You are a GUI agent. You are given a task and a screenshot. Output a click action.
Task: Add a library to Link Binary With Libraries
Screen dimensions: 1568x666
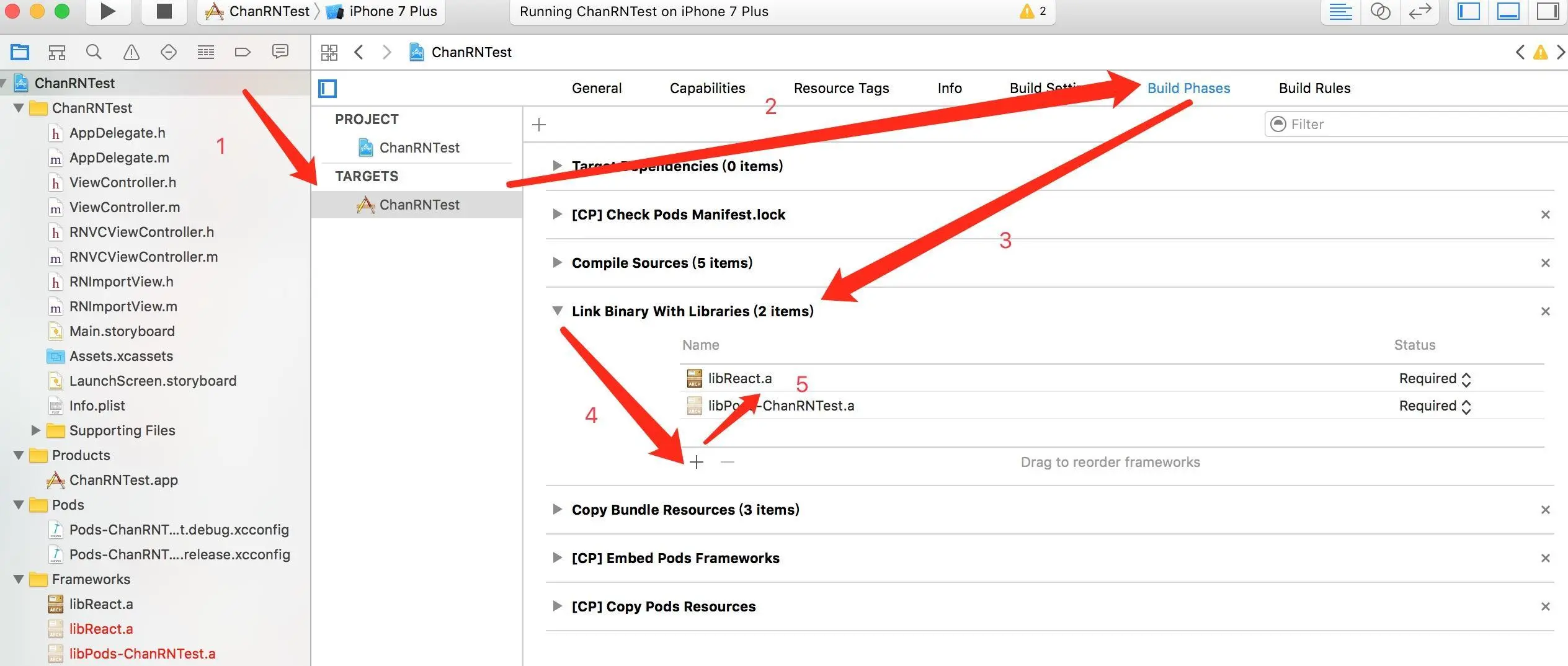[x=697, y=462]
